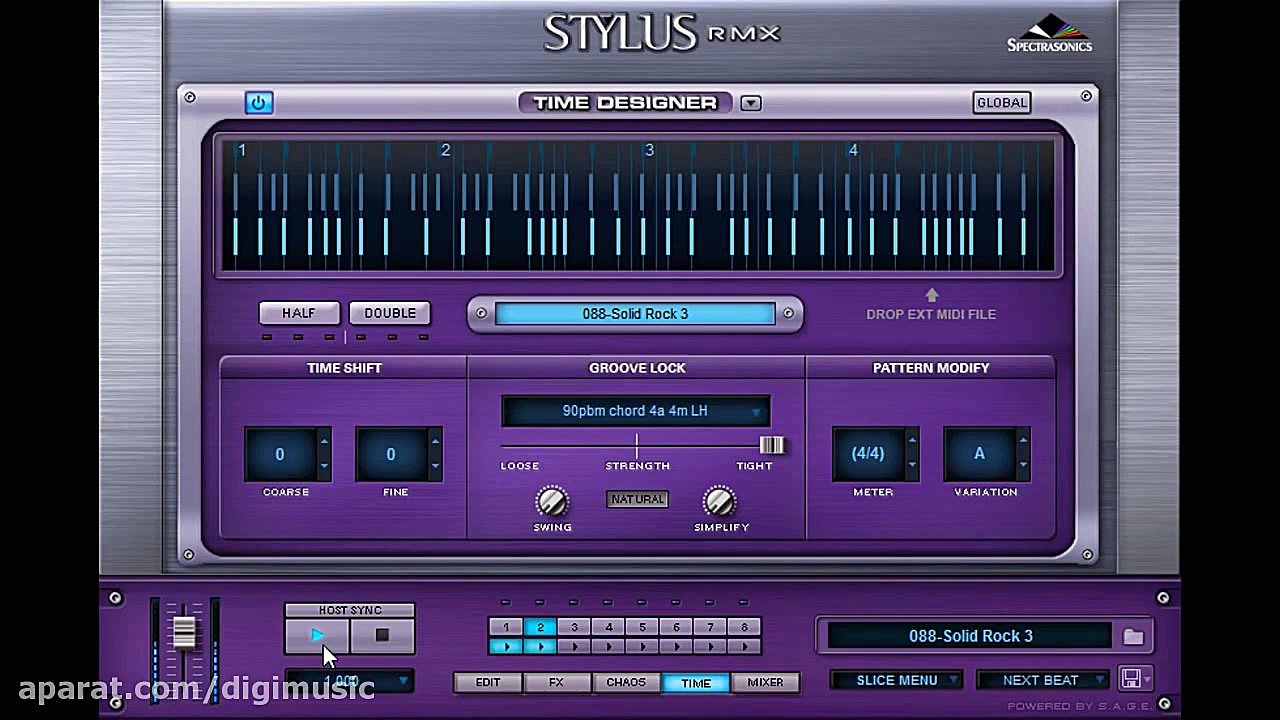Switch to the CHAOS page
Viewport: 1280px width, 720px height.
click(626, 682)
